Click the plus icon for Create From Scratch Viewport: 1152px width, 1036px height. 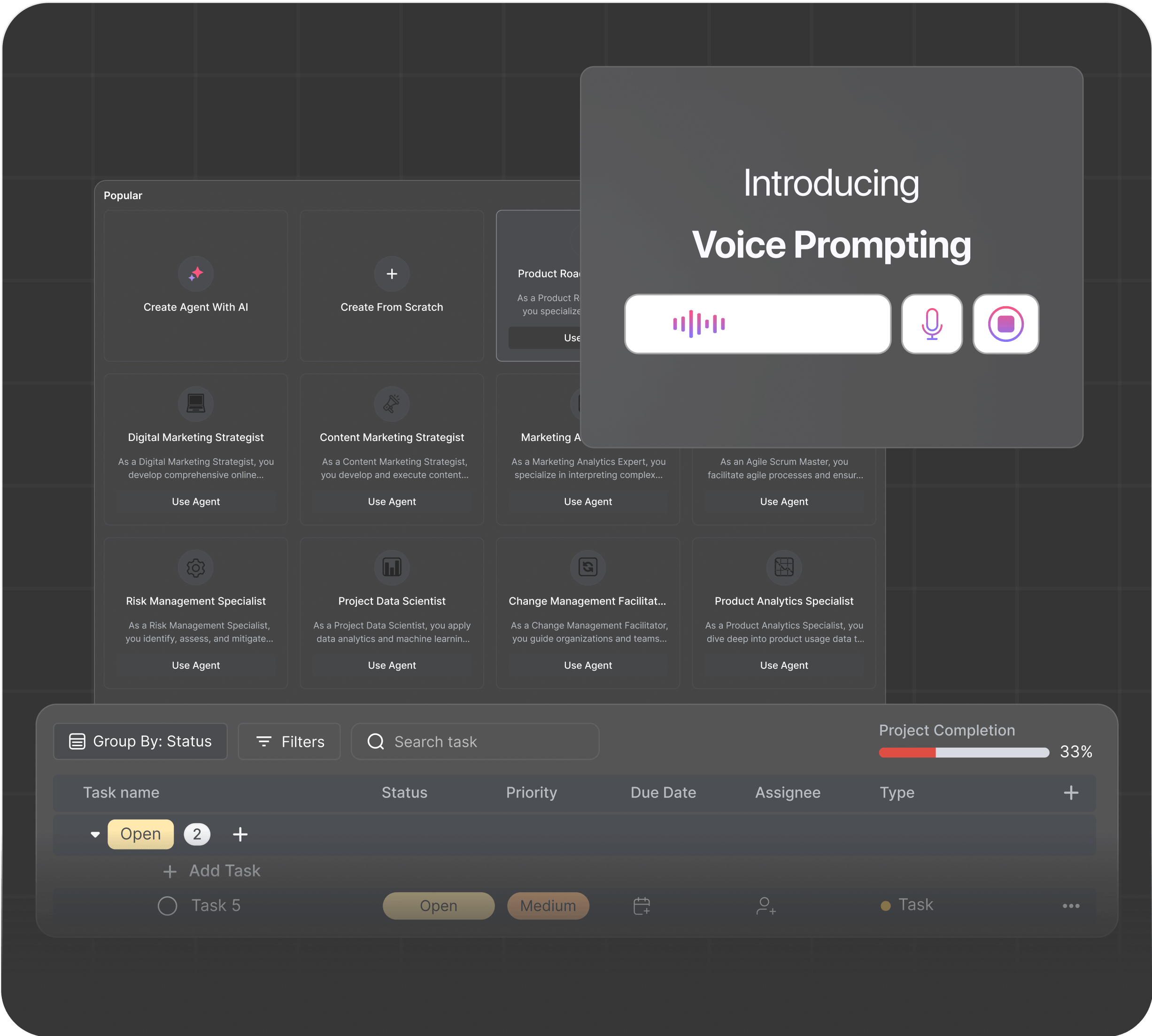(x=392, y=274)
